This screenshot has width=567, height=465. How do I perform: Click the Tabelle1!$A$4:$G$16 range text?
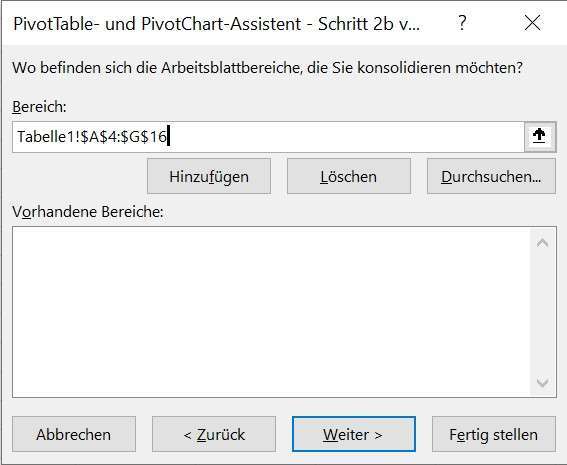point(92,137)
